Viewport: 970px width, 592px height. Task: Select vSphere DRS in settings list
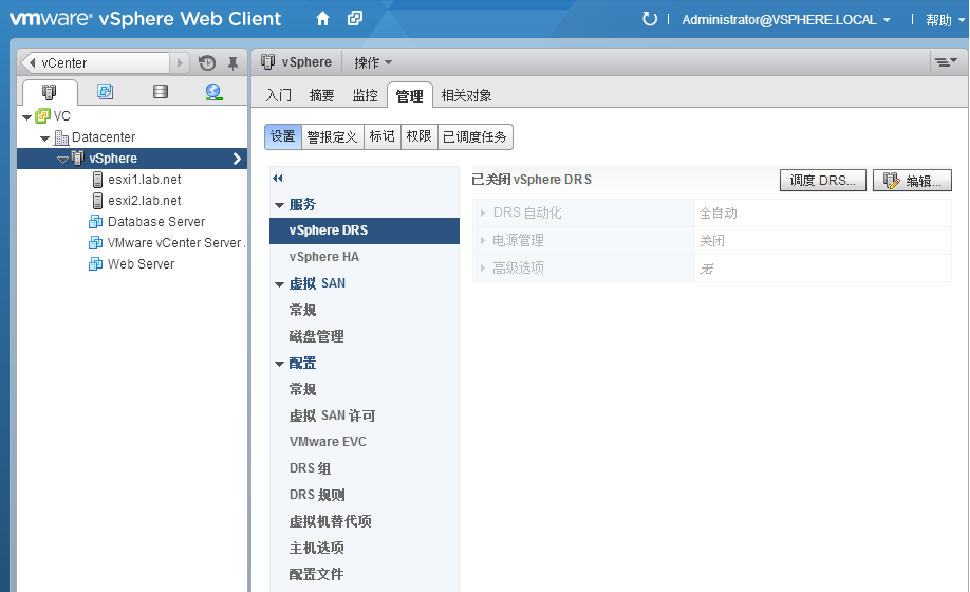coord(364,231)
